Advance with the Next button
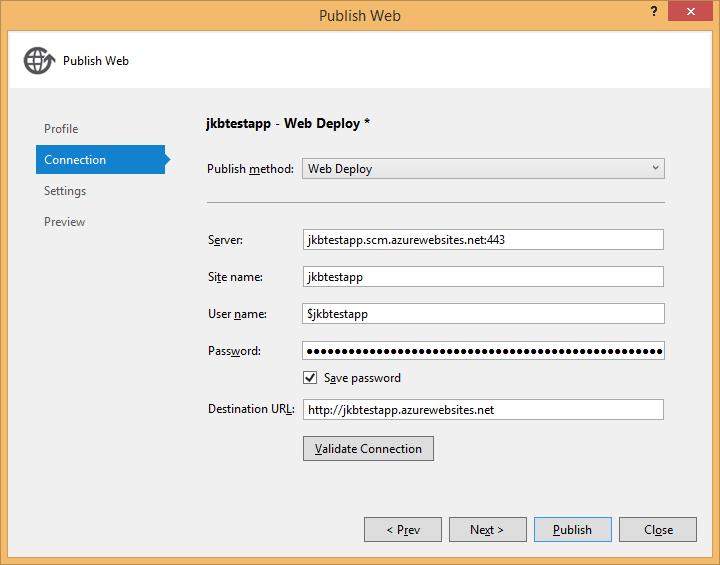 488,530
